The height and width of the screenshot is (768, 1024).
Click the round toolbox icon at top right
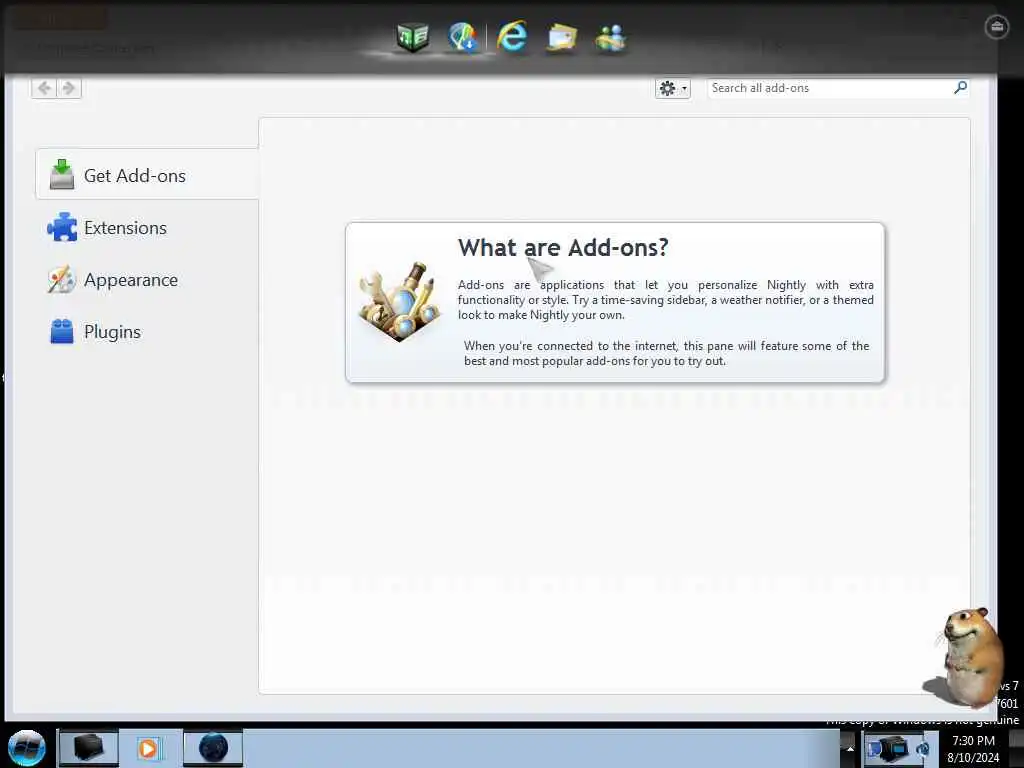(997, 27)
